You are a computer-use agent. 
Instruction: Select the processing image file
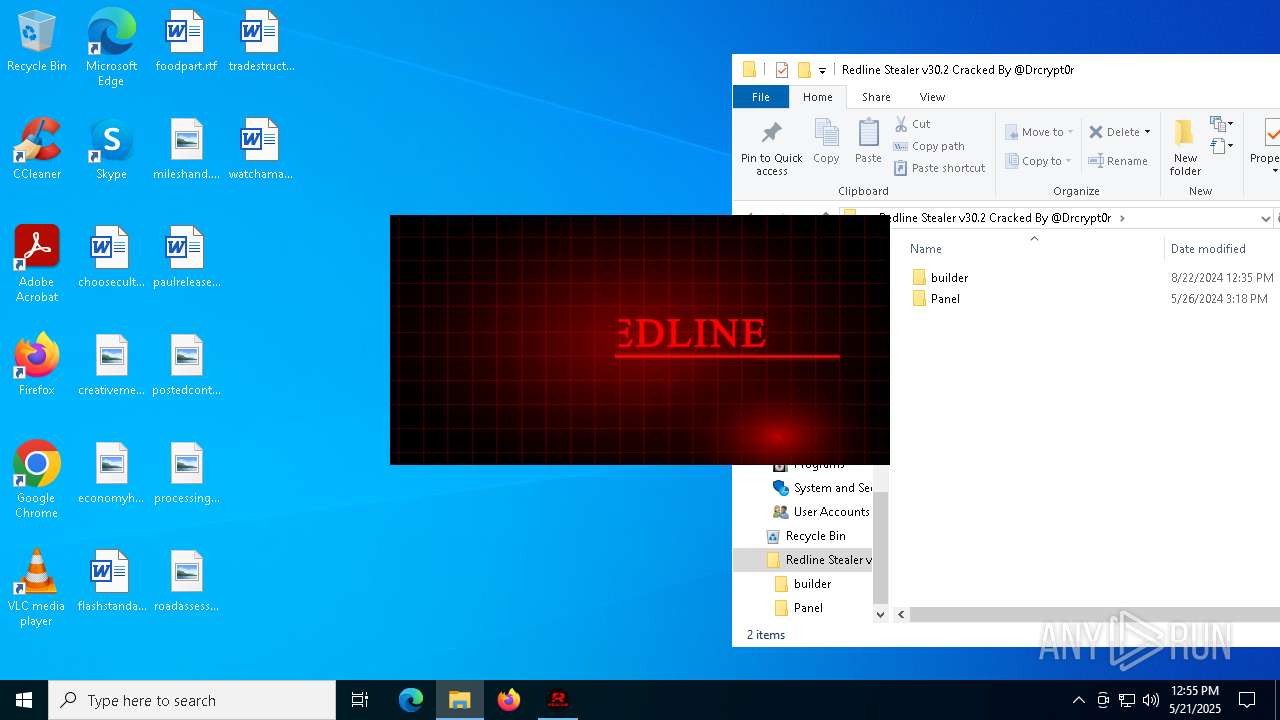click(186, 474)
